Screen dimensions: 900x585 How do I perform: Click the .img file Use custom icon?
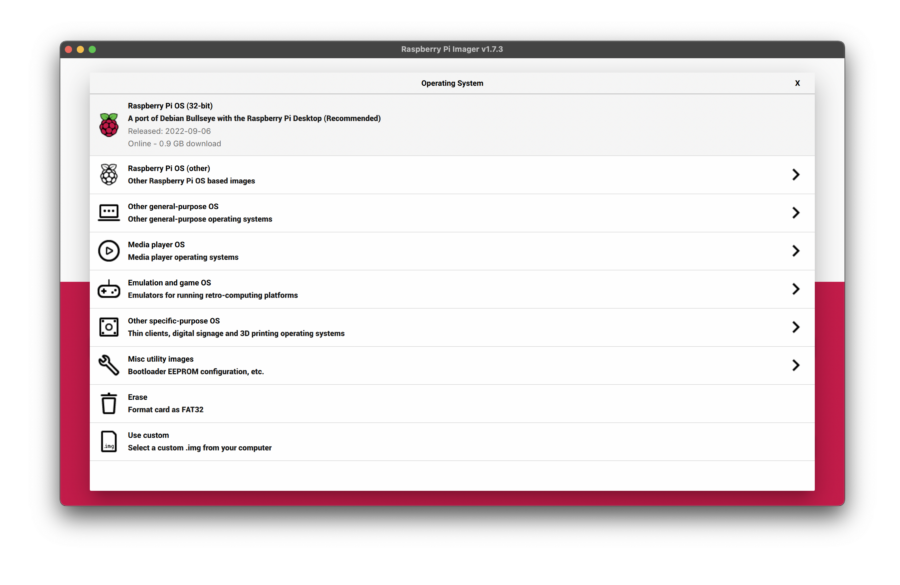pyautogui.click(x=108, y=441)
